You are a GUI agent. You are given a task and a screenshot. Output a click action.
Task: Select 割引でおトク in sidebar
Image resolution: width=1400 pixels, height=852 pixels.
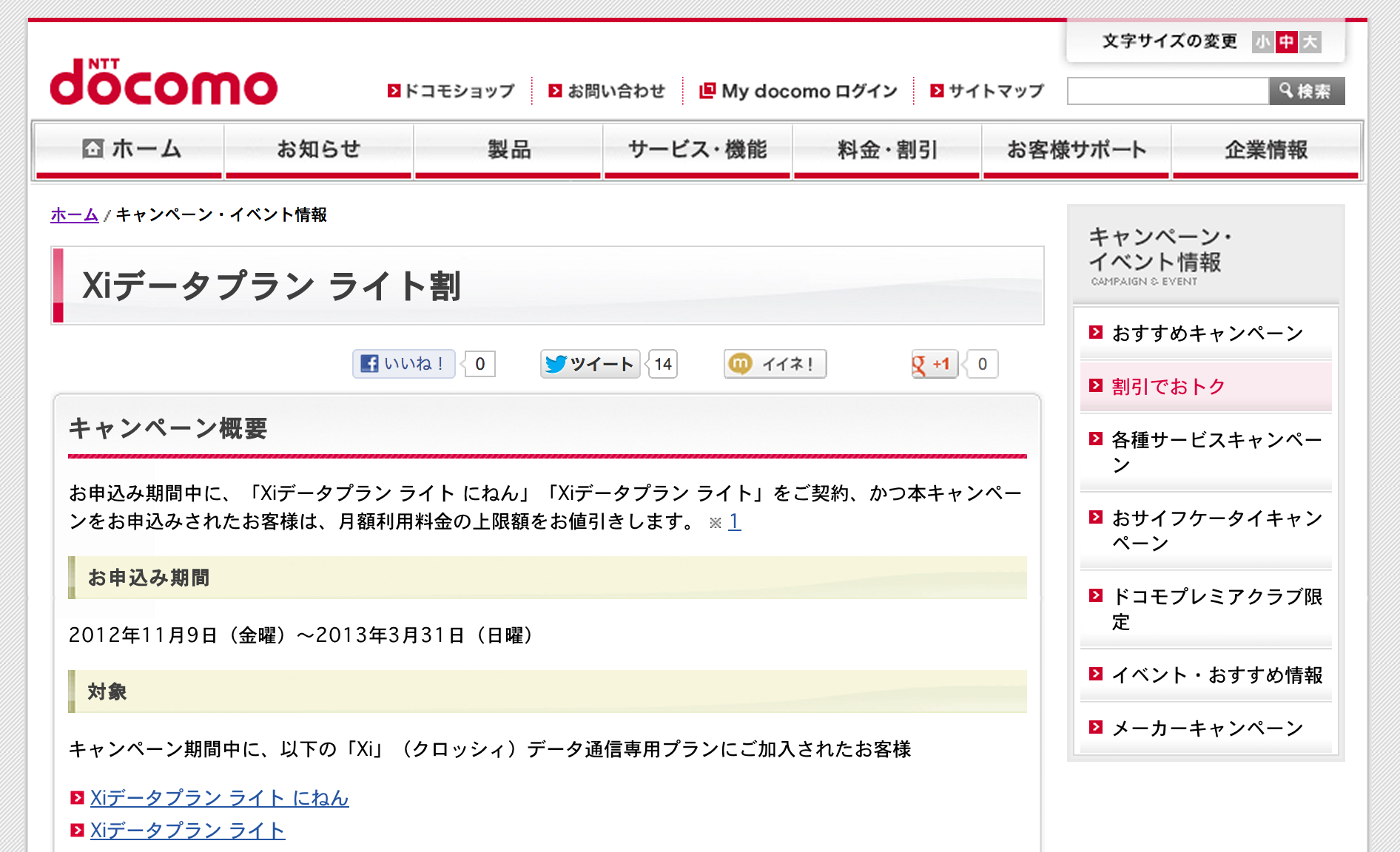coord(1206,387)
